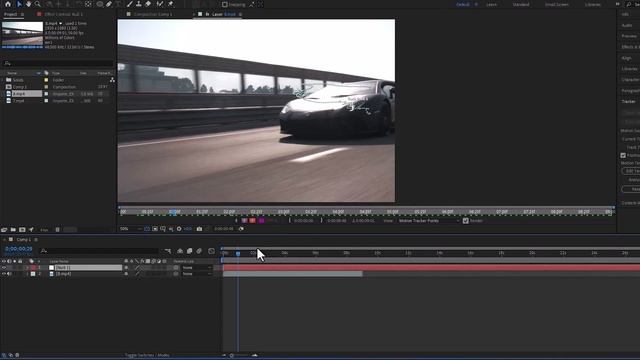
Task: Select the Puppet Pin tool
Action: pyautogui.click(x=171, y=4)
